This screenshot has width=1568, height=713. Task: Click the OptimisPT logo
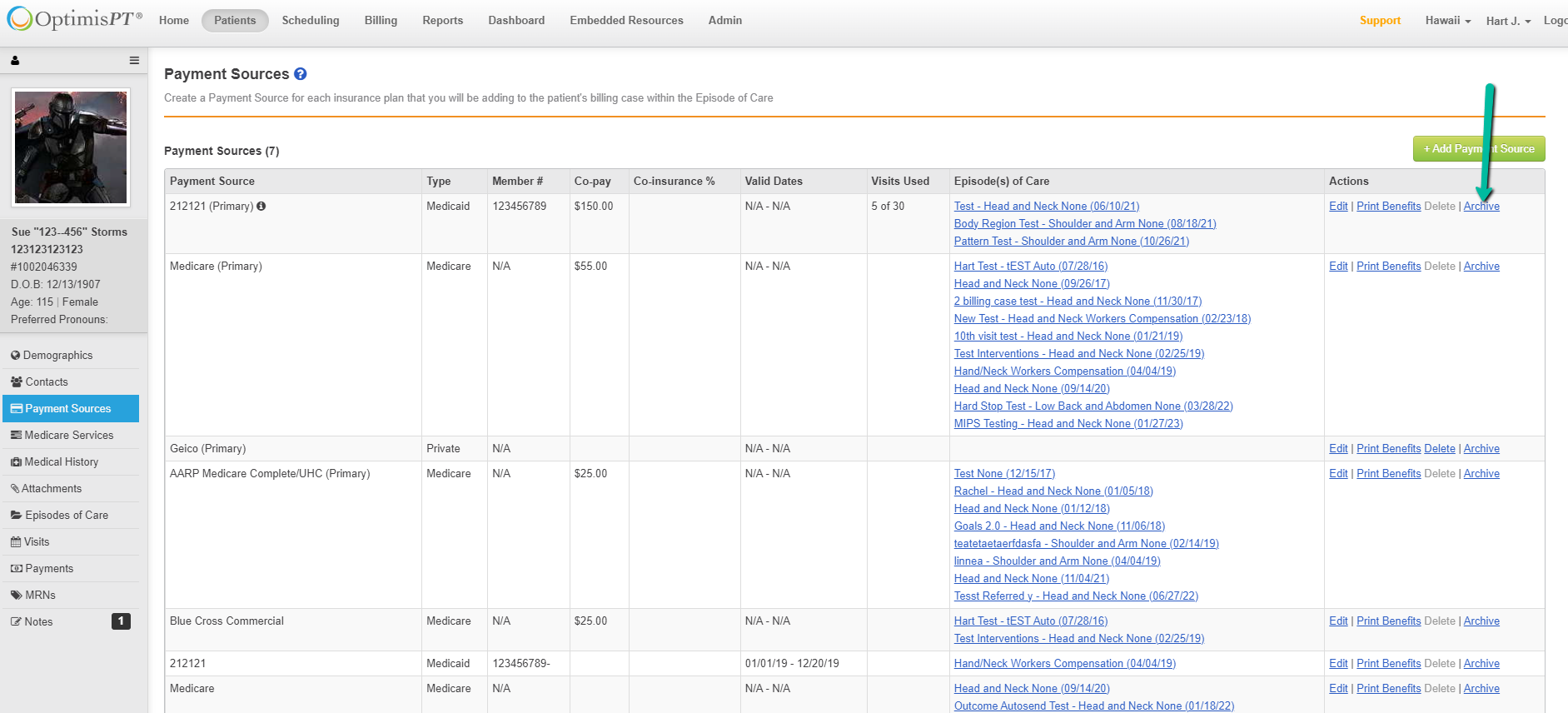pos(75,19)
